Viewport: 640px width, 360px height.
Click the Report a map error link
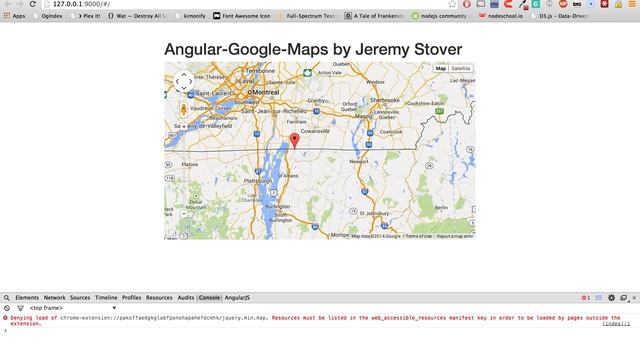pos(455,236)
